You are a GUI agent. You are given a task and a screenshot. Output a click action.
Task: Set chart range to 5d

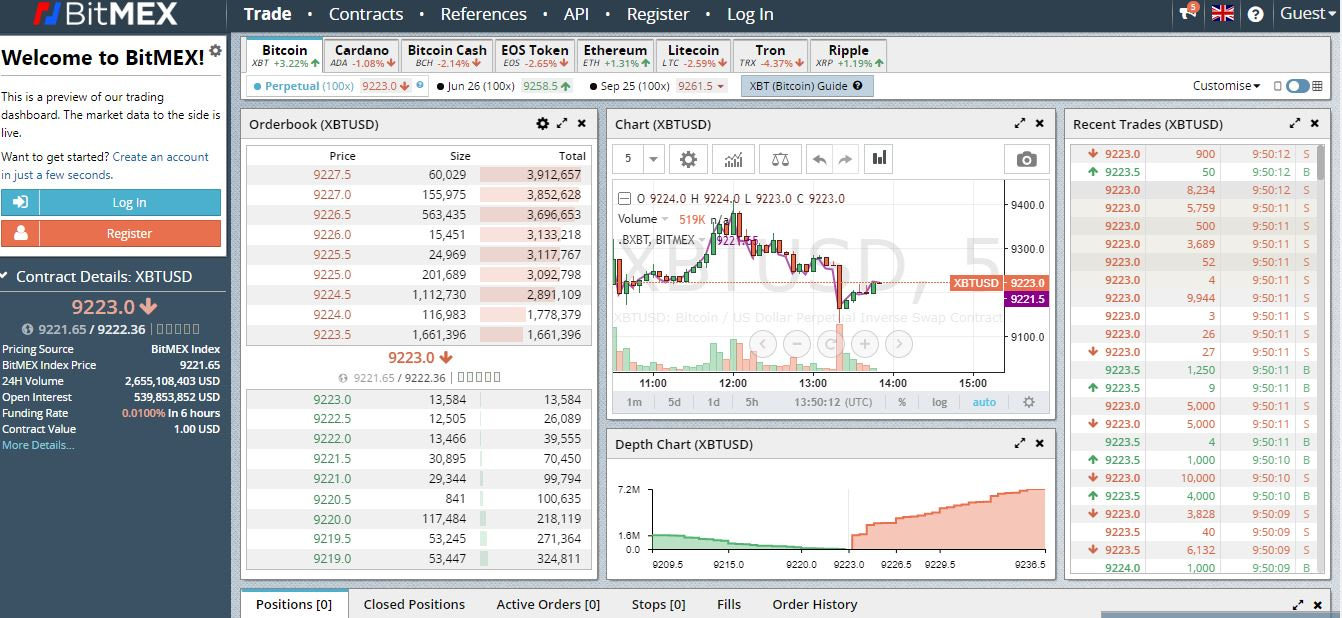[674, 402]
